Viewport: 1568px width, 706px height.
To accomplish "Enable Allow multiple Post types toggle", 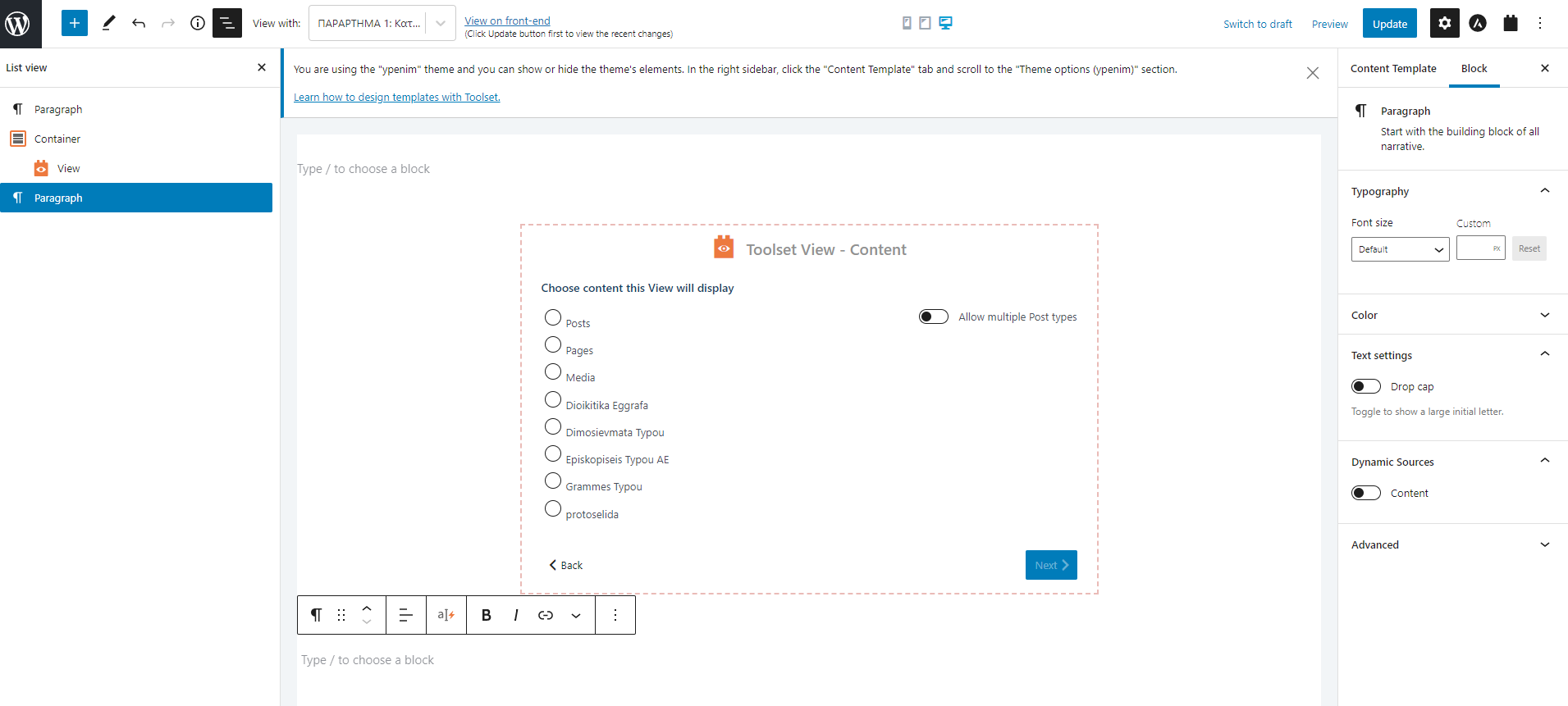I will pos(934,317).
